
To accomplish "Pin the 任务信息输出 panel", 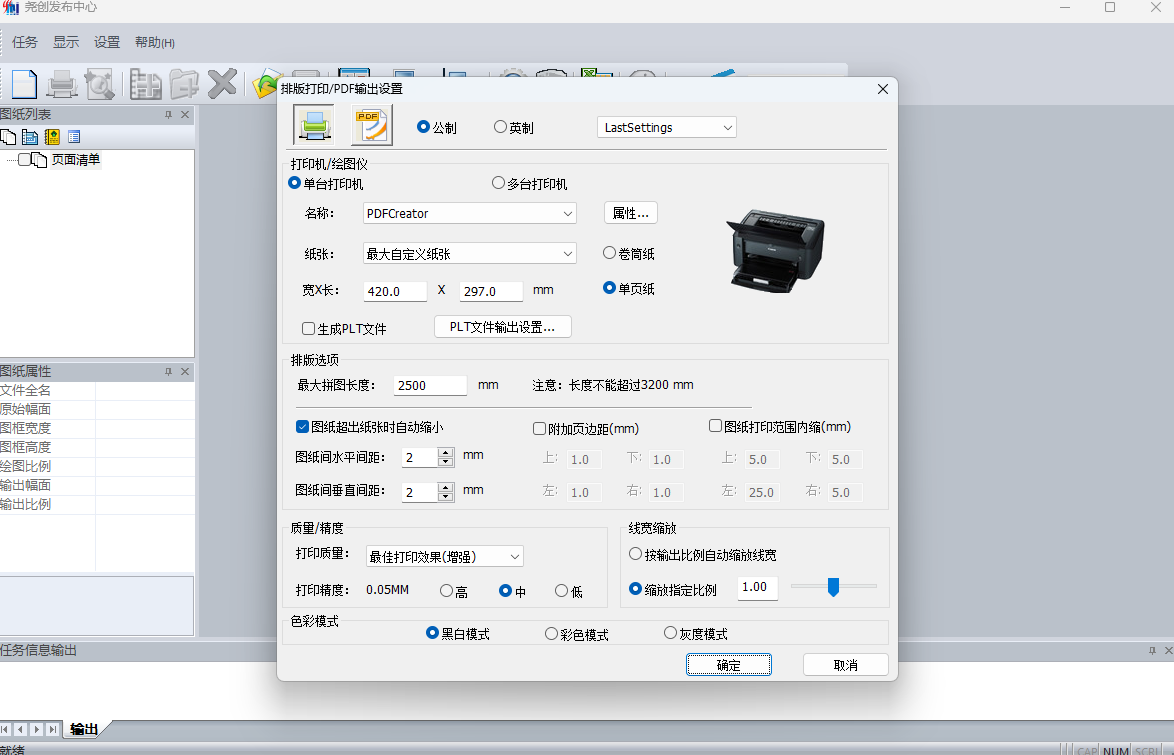I will [1152, 650].
